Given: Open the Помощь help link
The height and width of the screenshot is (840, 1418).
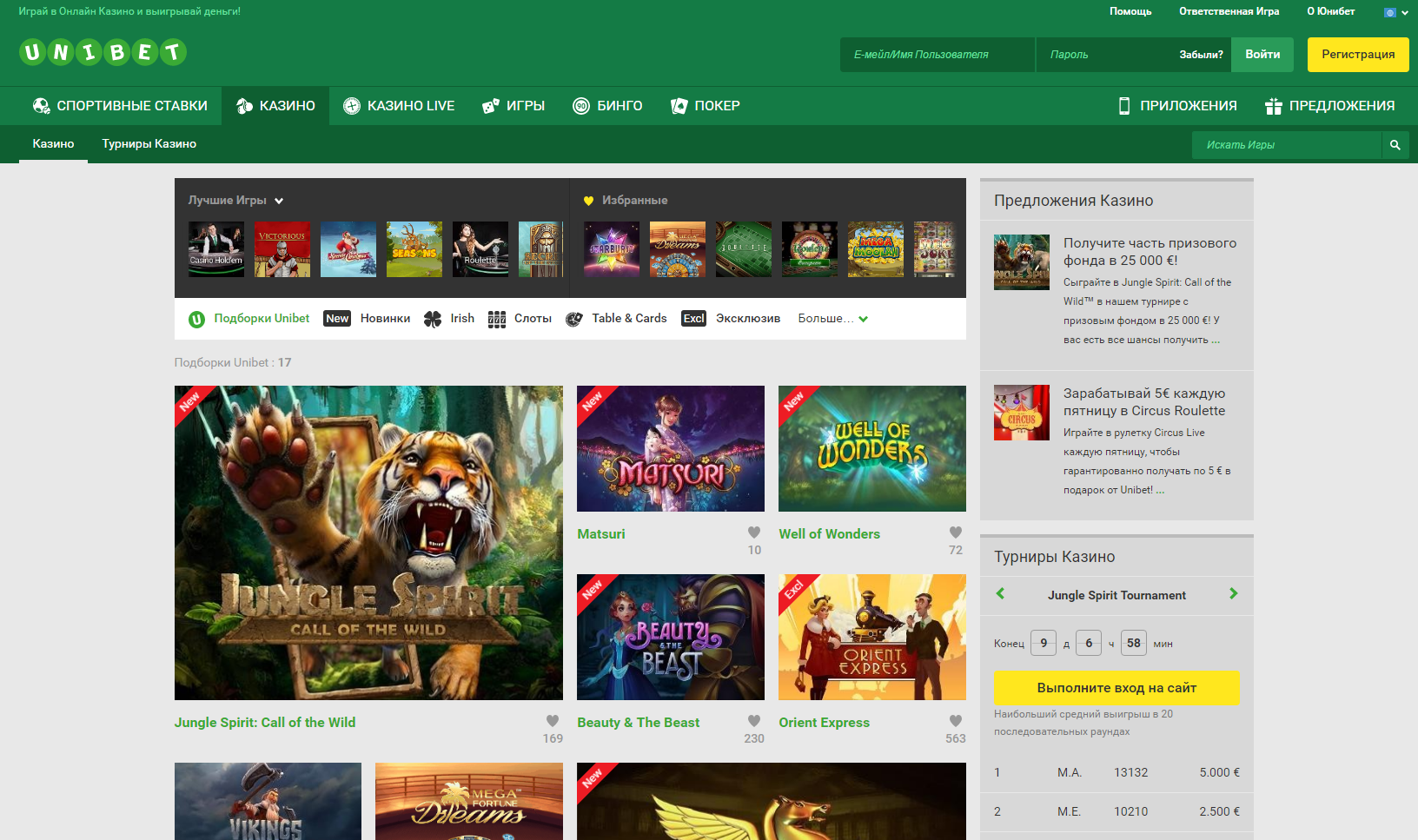Looking at the screenshot, I should click(1130, 11).
